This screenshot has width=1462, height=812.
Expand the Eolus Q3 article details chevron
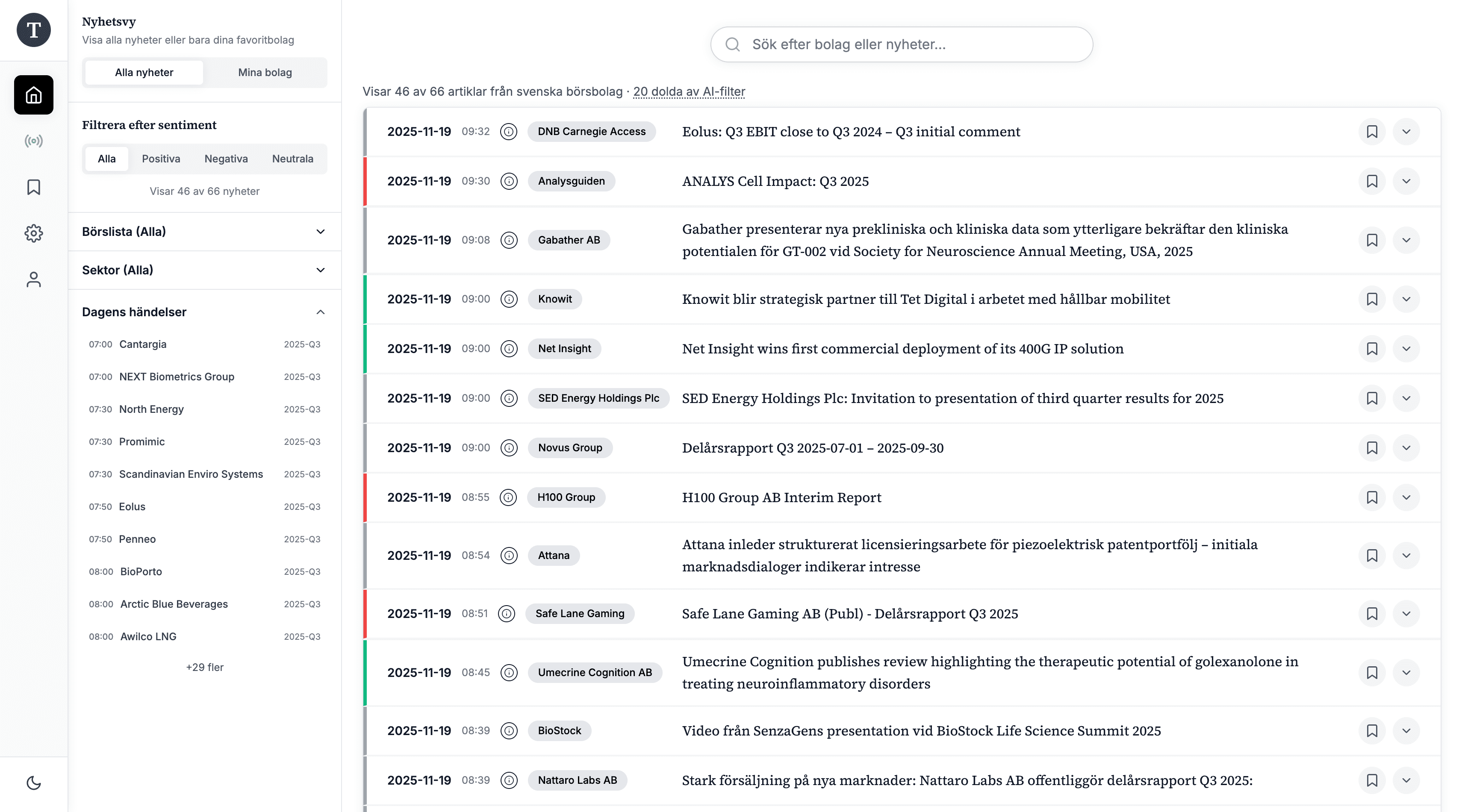coord(1406,132)
